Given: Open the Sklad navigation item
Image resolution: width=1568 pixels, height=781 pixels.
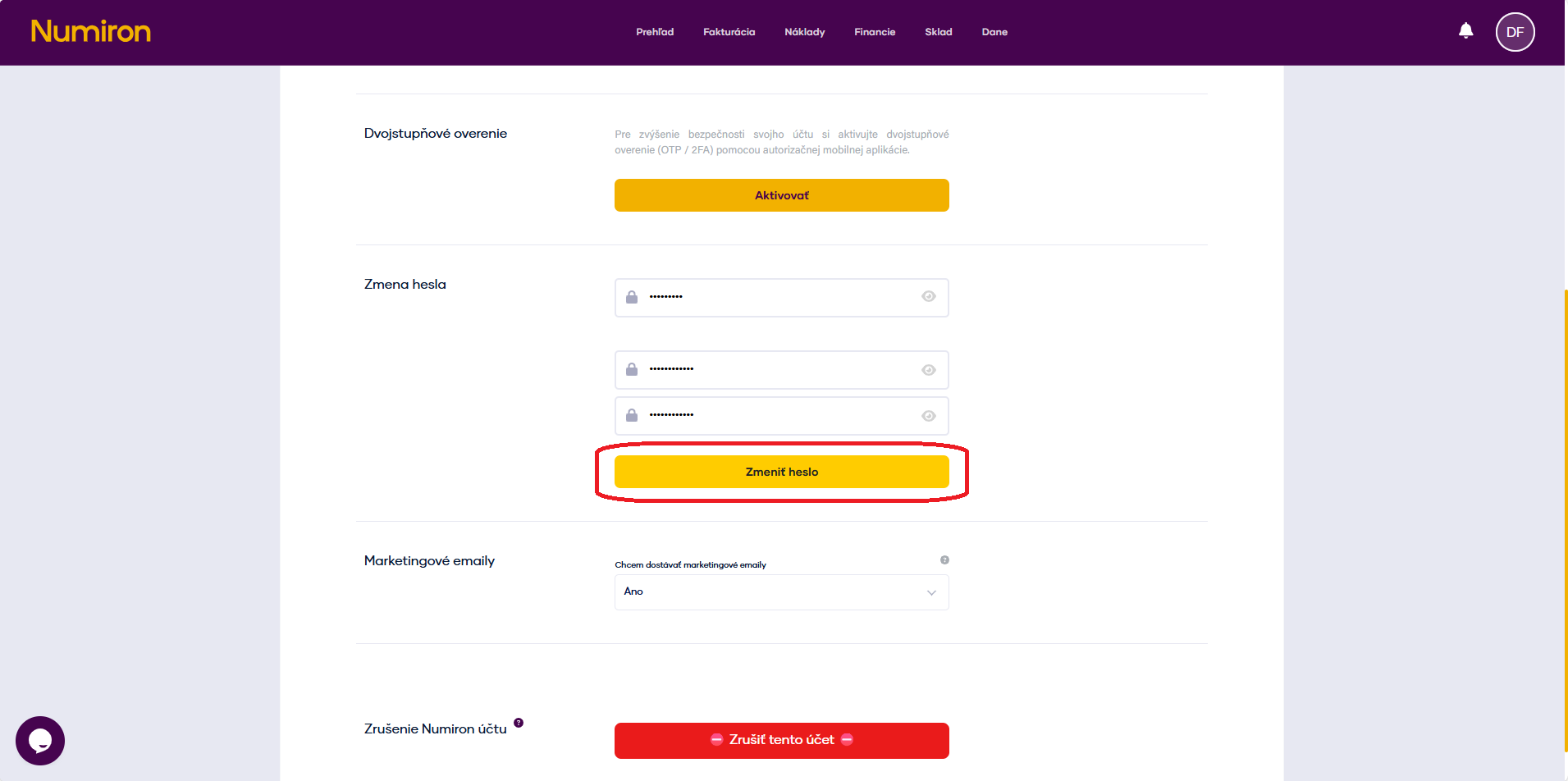Looking at the screenshot, I should pos(938,32).
